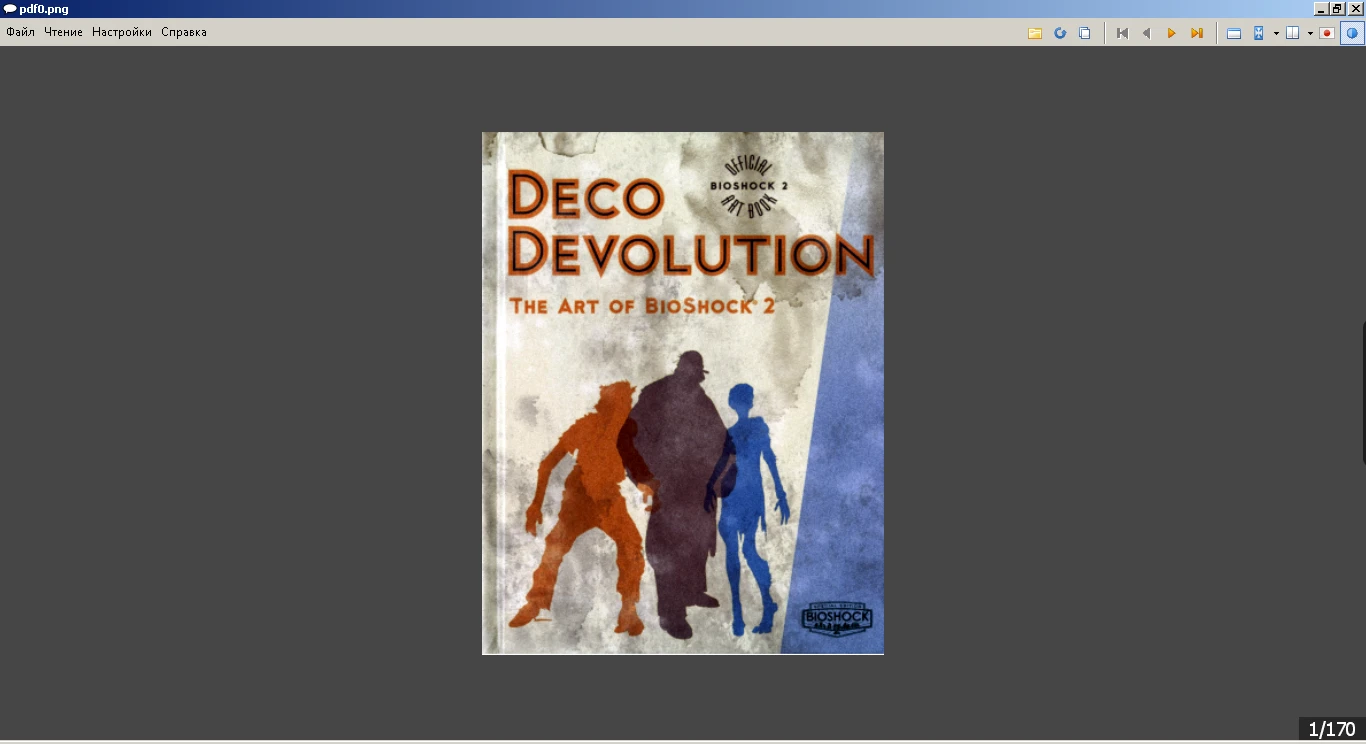
Task: Click the refresh/reload page icon
Action: 1060,32
